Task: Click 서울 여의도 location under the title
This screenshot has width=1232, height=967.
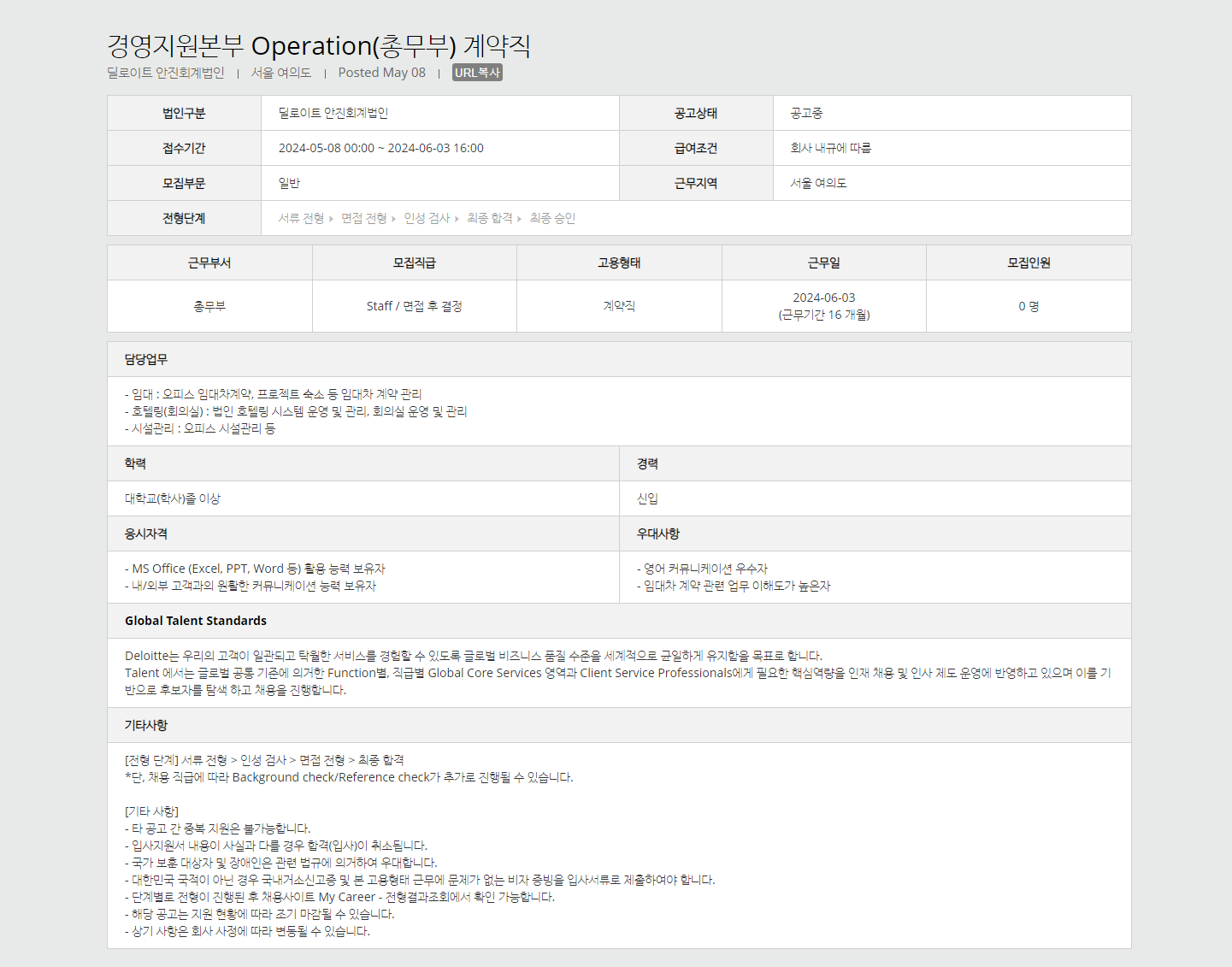Action: (x=281, y=73)
